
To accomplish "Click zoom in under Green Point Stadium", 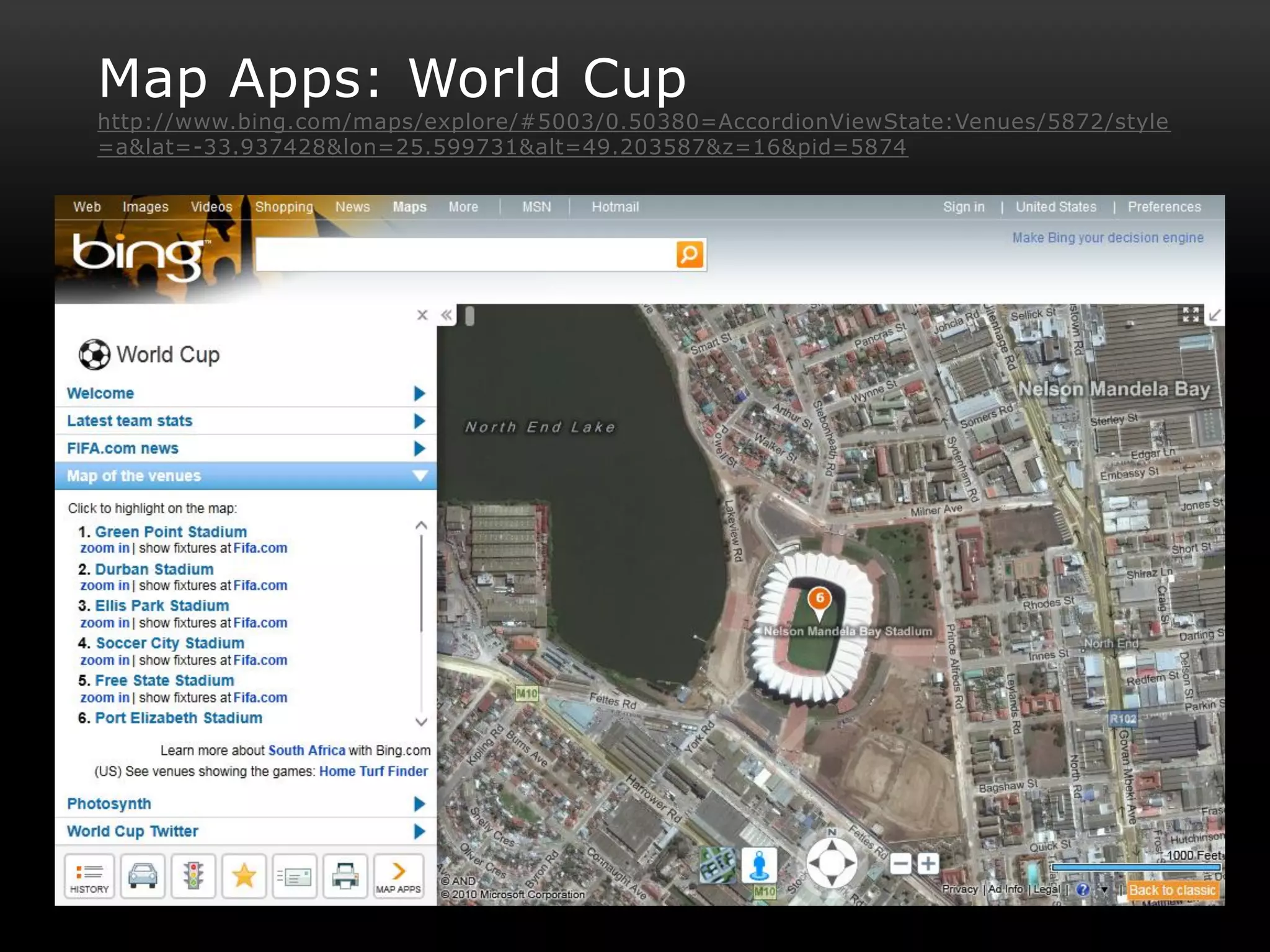I will click(105, 549).
